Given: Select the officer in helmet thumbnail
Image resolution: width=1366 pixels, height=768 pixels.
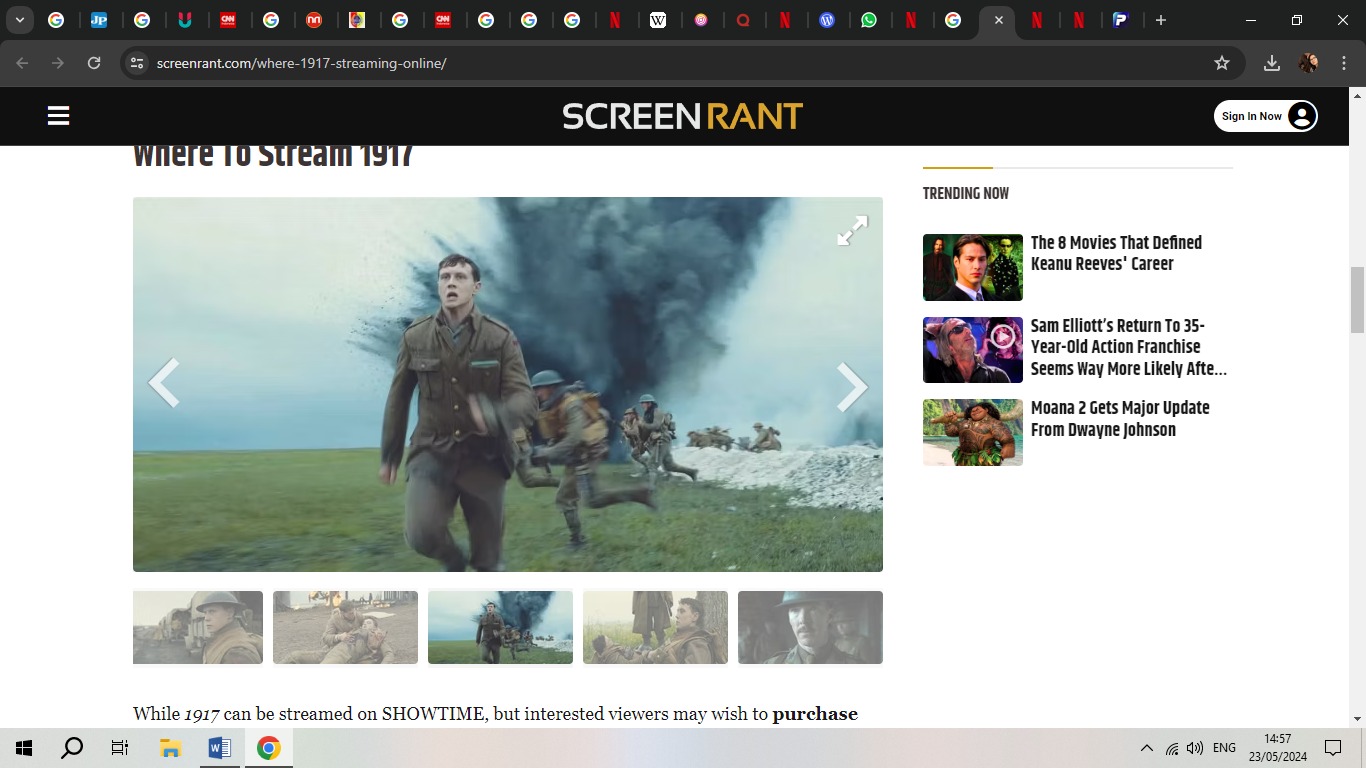Looking at the screenshot, I should [x=810, y=627].
